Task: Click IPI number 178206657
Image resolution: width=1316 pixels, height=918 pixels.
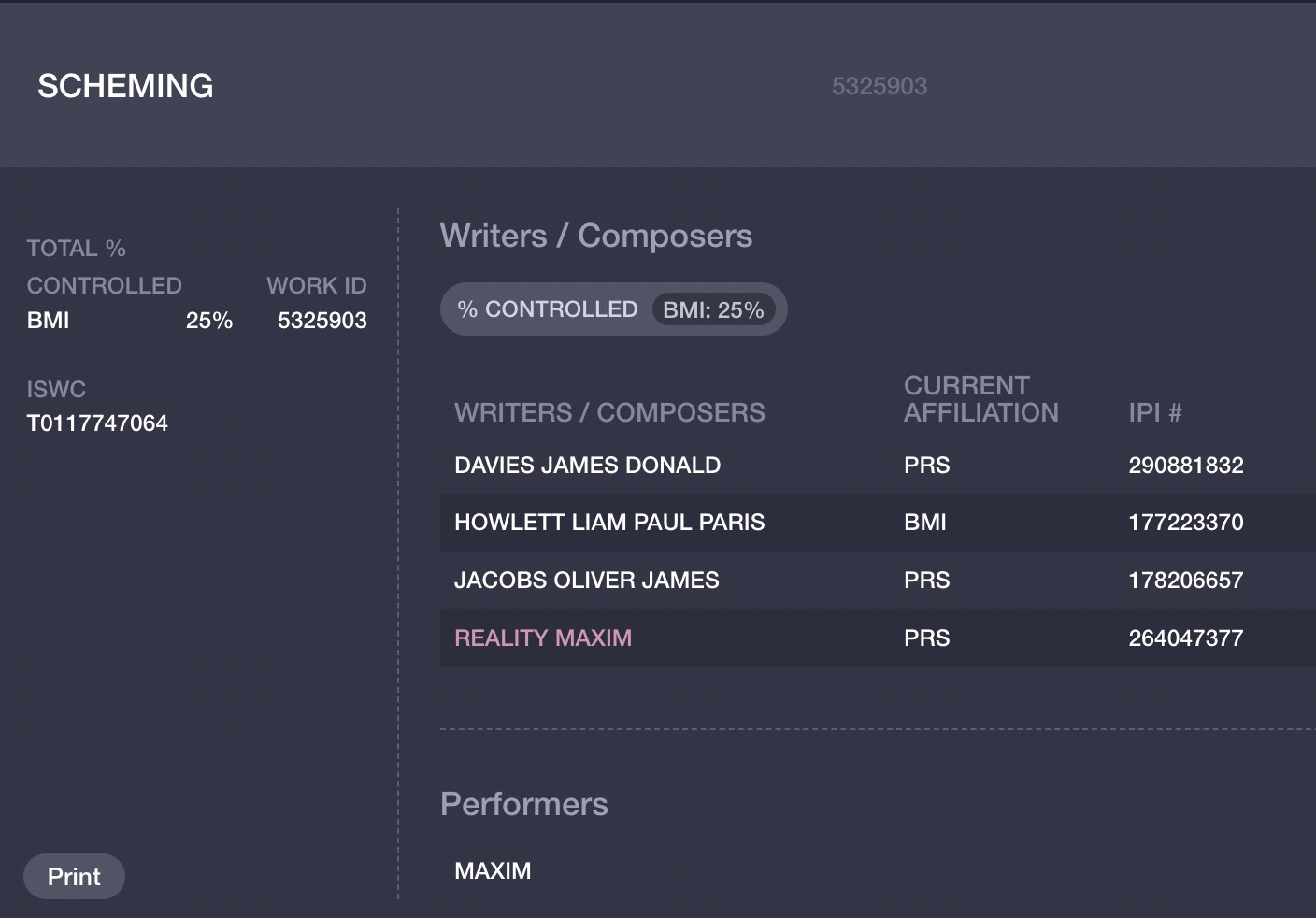Action: point(1186,580)
